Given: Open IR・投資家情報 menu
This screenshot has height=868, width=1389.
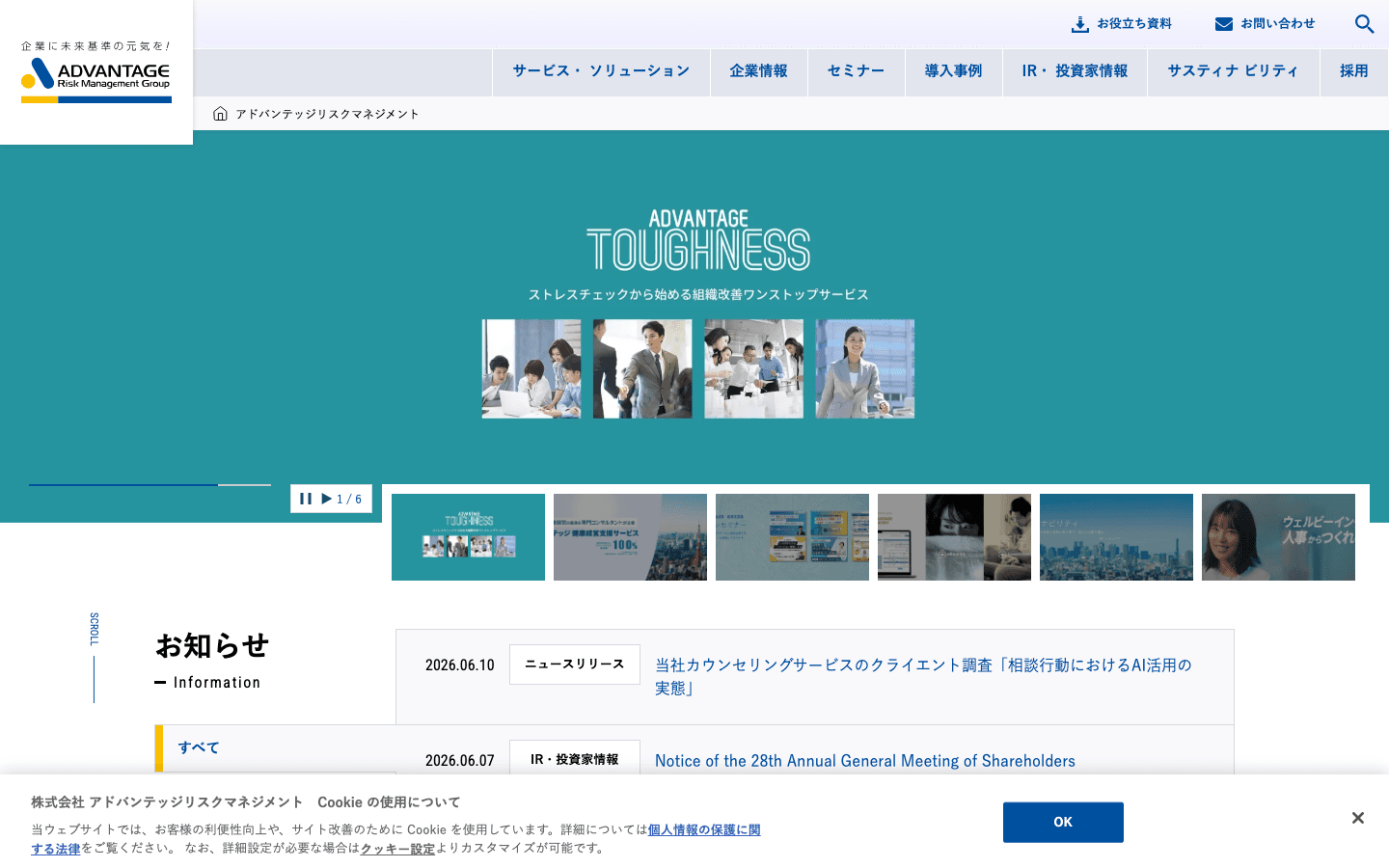Looking at the screenshot, I should pos(1075,72).
